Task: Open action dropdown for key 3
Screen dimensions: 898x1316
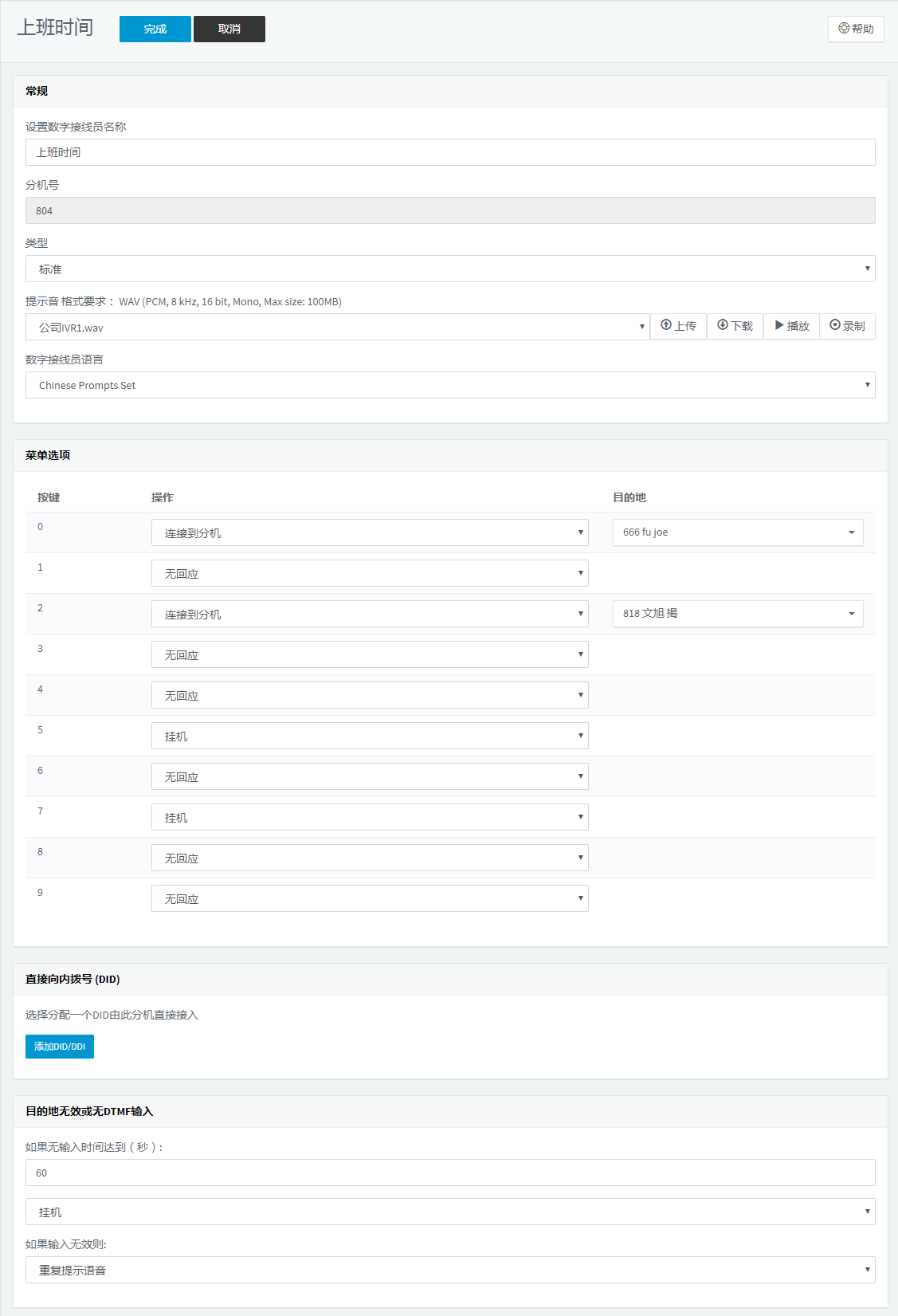Action: click(x=370, y=654)
